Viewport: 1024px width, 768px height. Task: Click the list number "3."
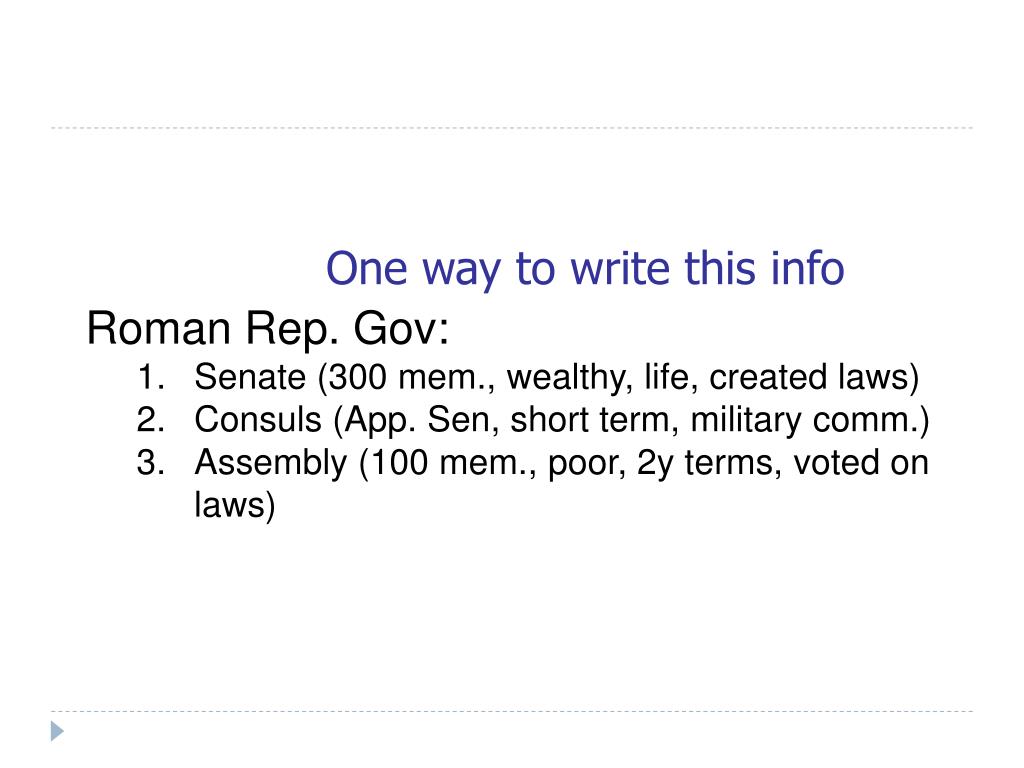pos(150,462)
